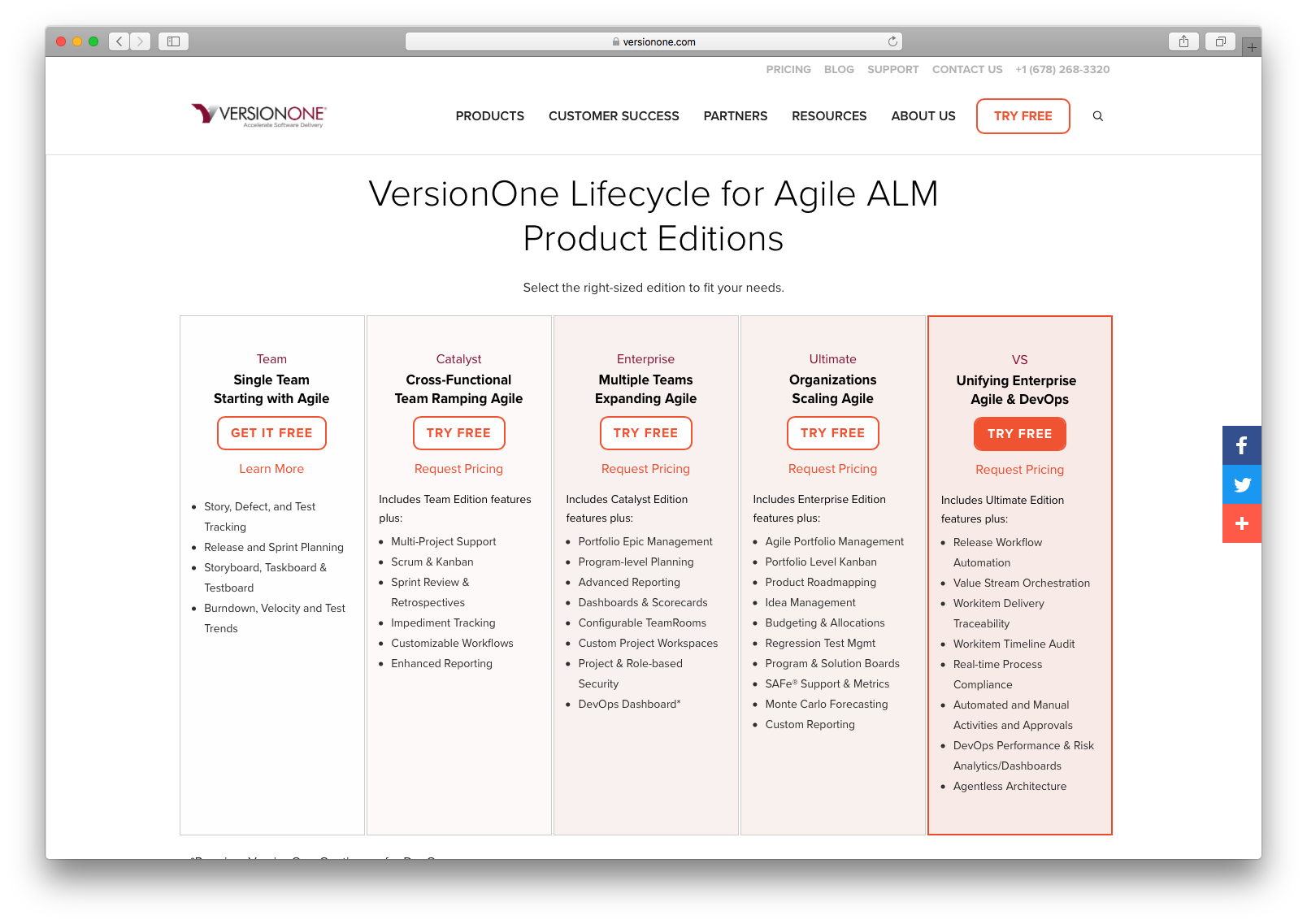
Task: Click 'Workitem Timeline Audit' feature
Action: pos(1014,644)
